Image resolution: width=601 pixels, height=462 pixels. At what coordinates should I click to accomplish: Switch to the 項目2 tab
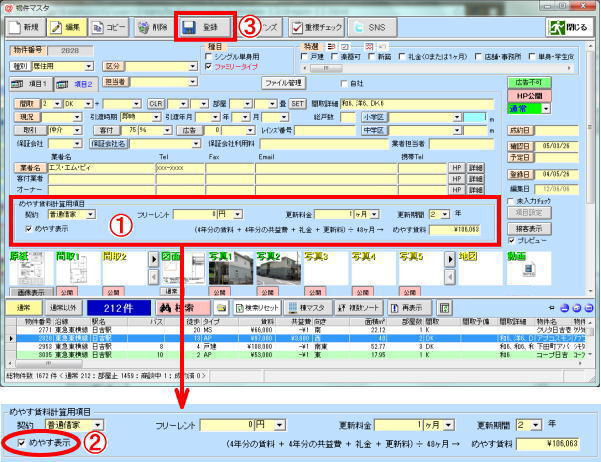76,84
